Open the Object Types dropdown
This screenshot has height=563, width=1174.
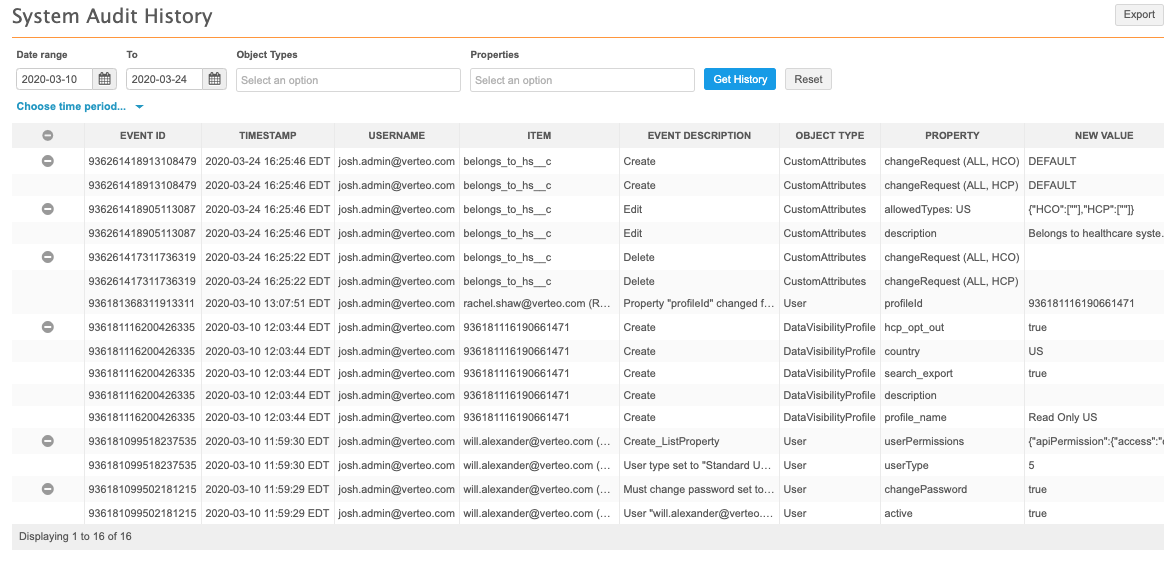[348, 80]
